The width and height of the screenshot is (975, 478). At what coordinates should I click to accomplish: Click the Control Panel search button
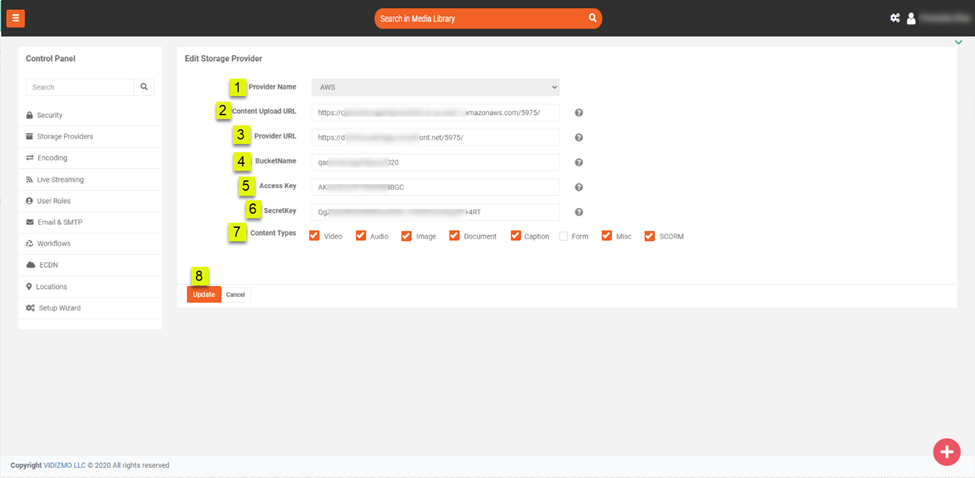tap(144, 88)
